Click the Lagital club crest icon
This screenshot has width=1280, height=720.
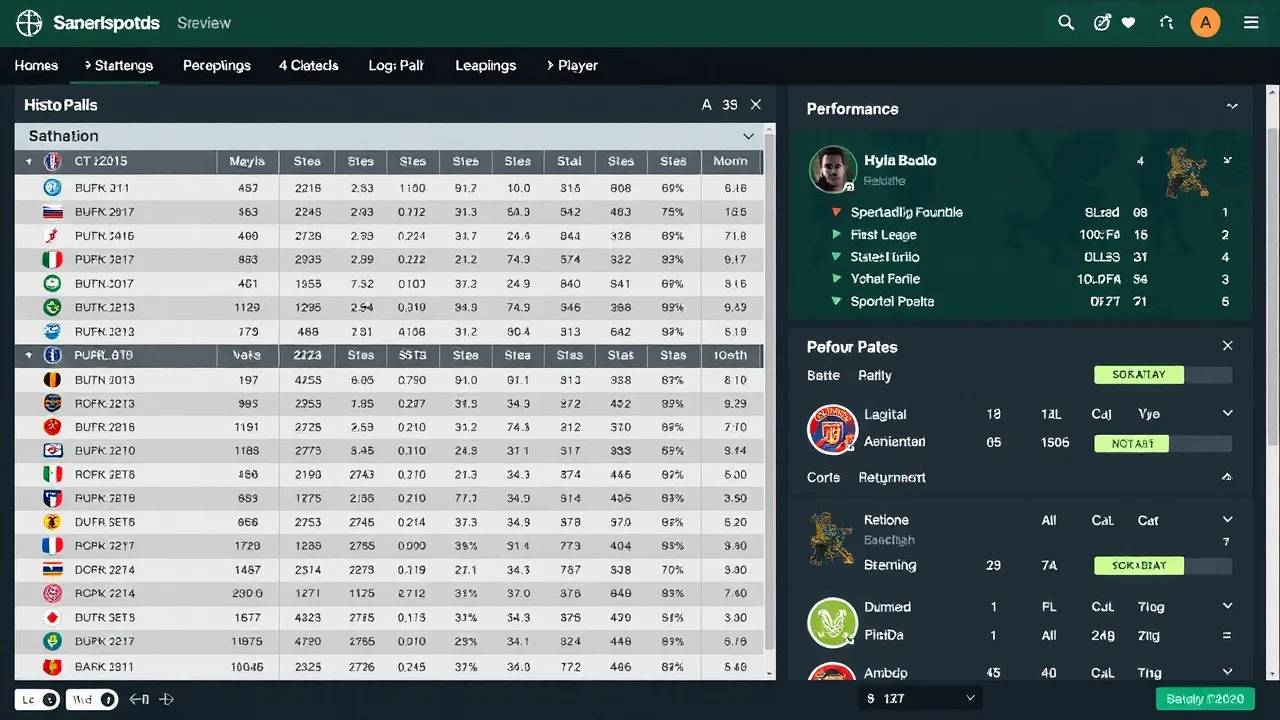832,429
